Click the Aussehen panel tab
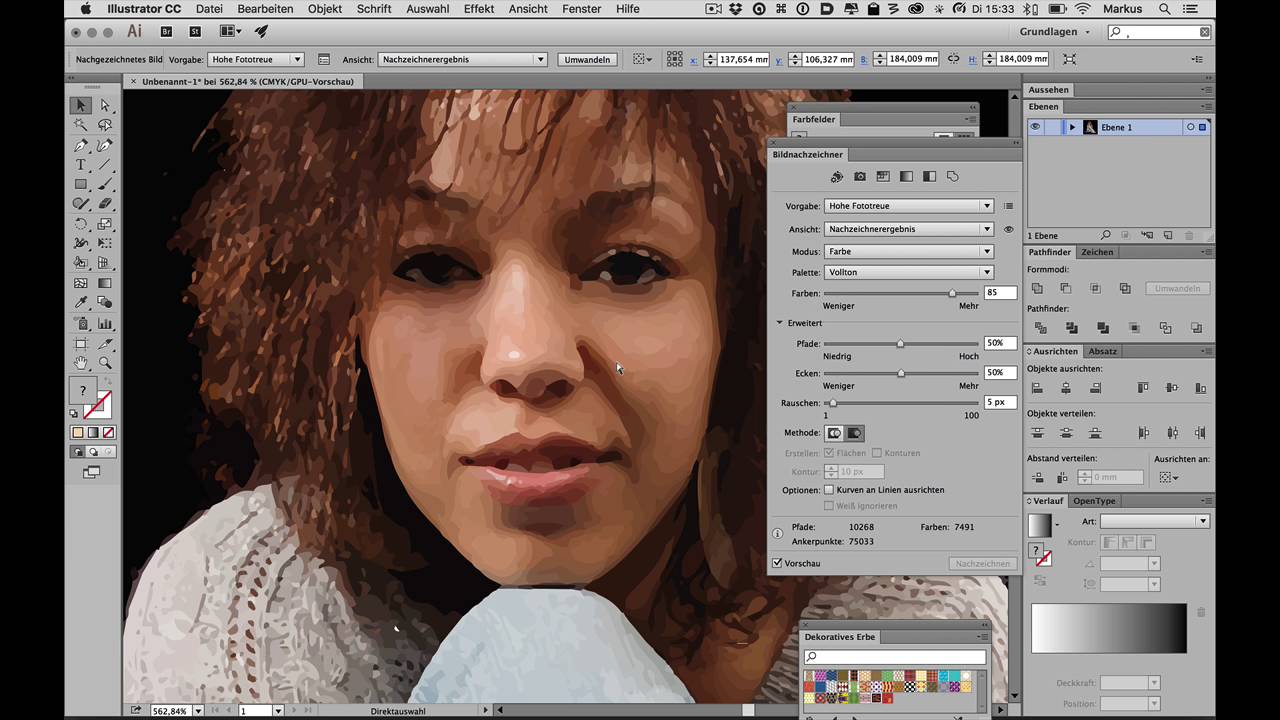Image resolution: width=1280 pixels, height=720 pixels. click(1048, 90)
